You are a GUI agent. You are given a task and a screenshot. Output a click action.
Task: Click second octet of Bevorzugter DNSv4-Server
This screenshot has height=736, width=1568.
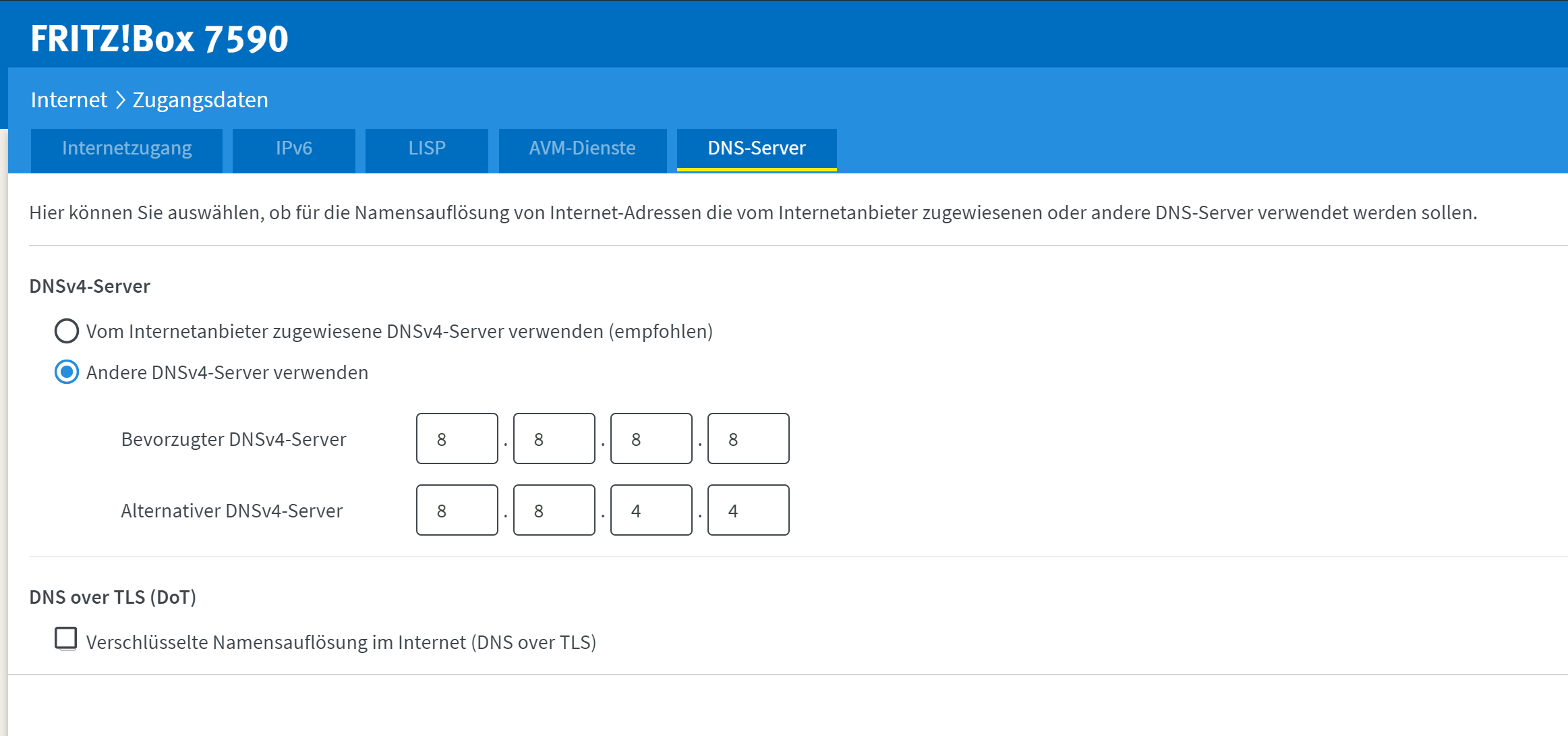tap(554, 438)
